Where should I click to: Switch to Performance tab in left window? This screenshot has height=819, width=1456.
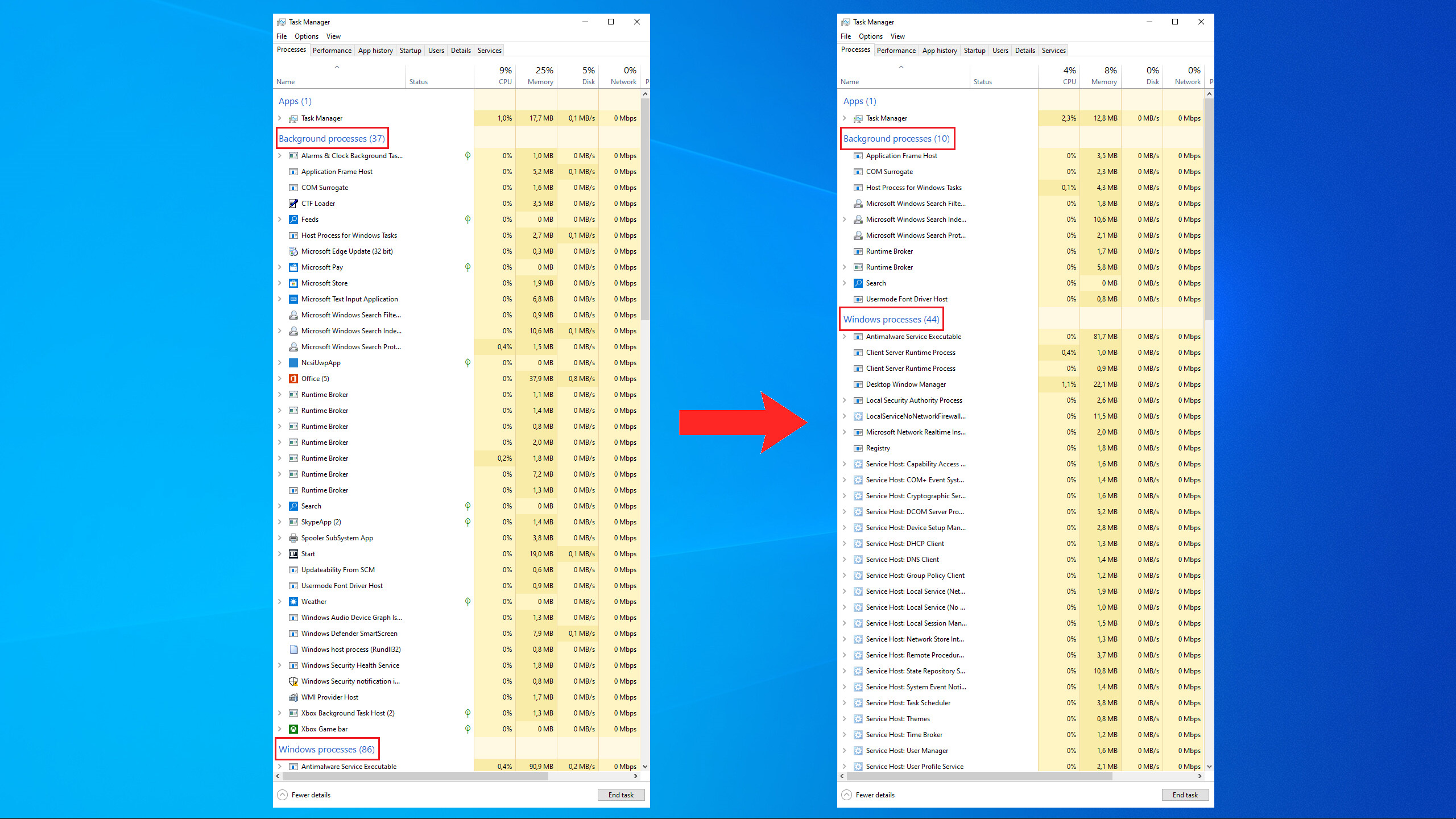[x=332, y=51]
